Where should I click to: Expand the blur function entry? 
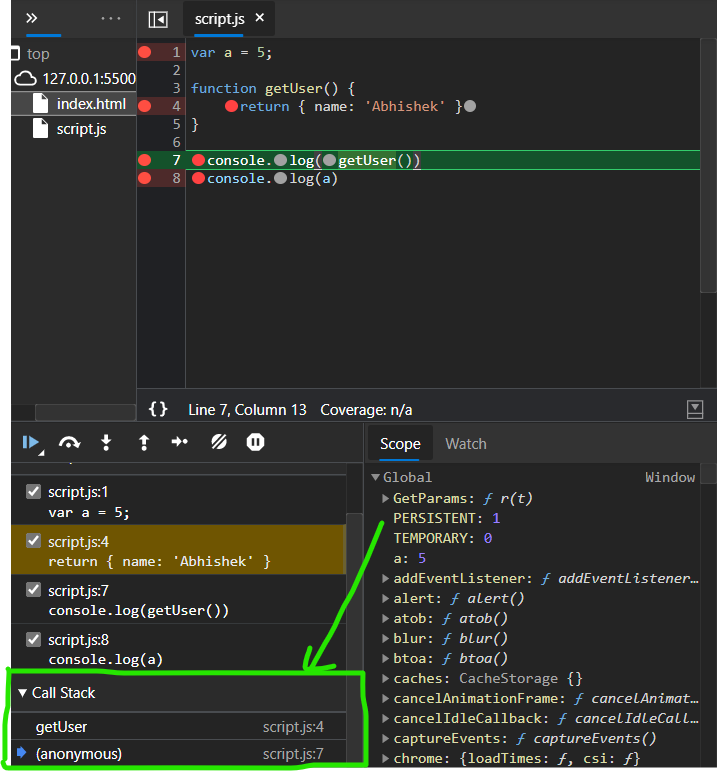click(386, 639)
